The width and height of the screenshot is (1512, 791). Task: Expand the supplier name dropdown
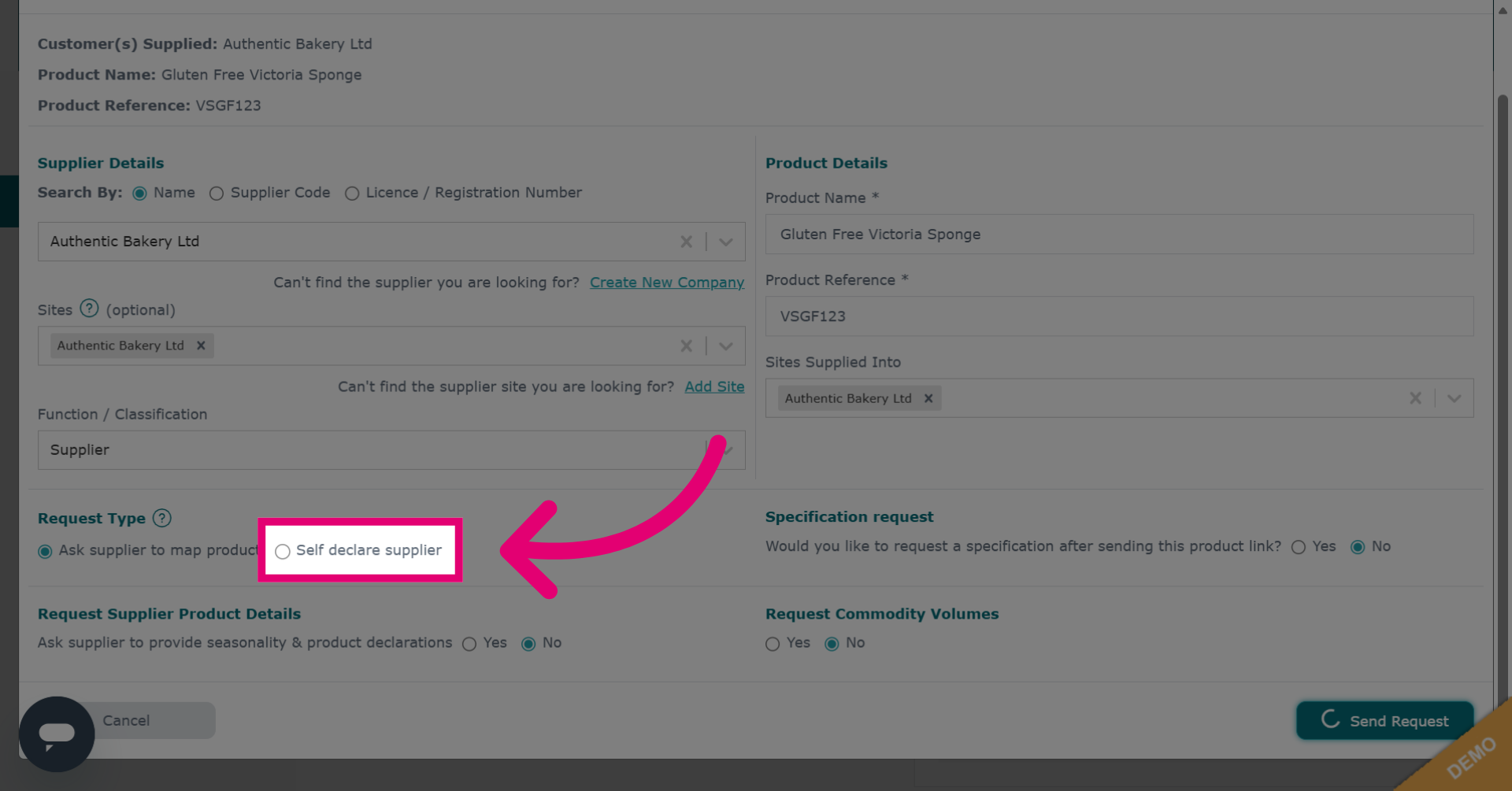(x=725, y=242)
